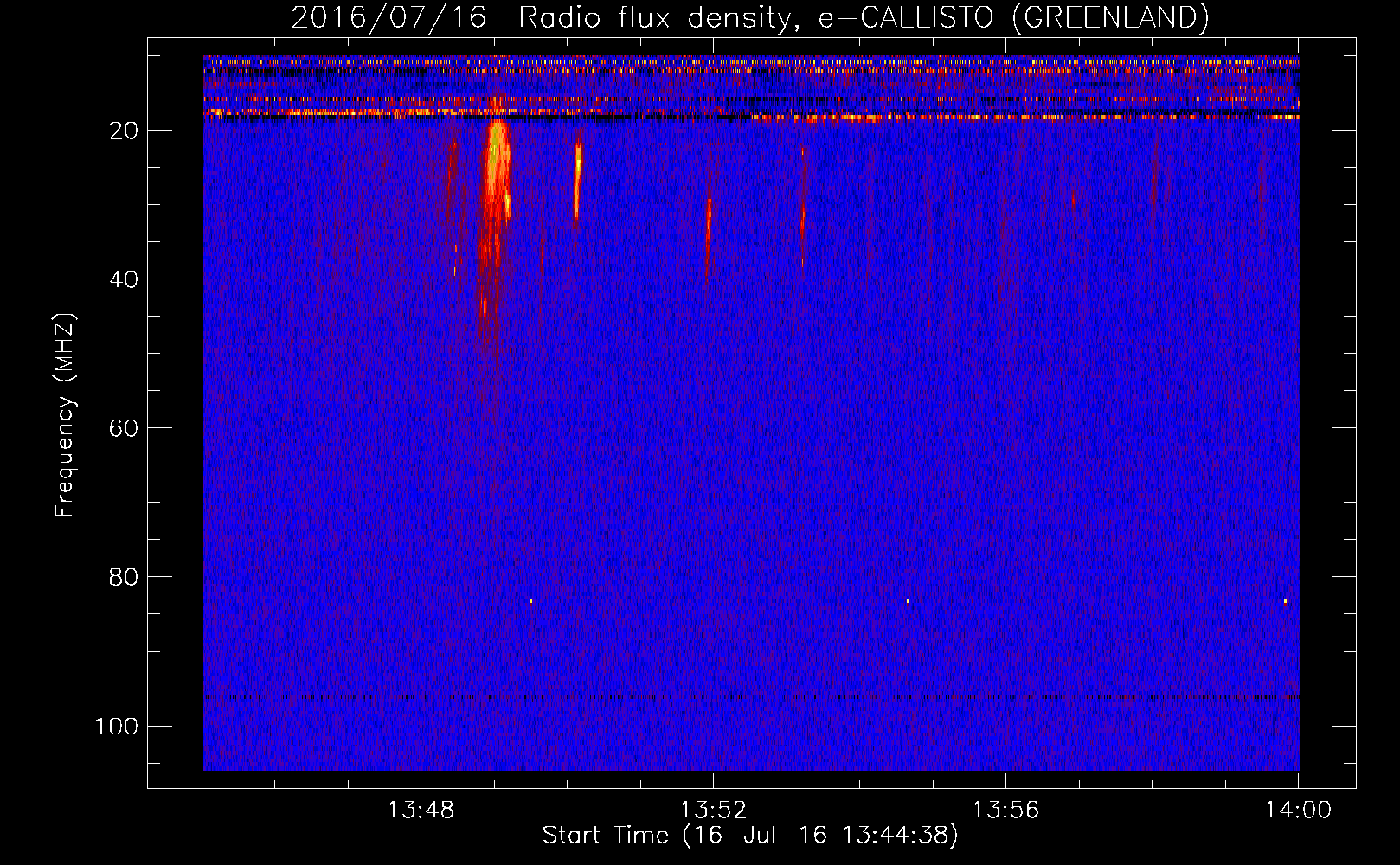Click the 13:56 time tick label
The image size is (1400, 865).
click(x=1005, y=811)
